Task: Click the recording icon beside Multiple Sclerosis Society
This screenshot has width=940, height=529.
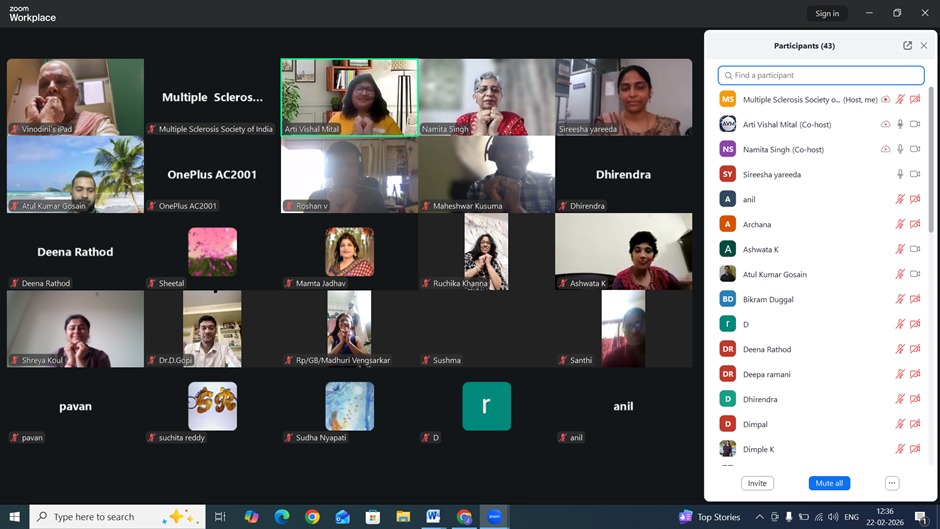Action: point(886,99)
